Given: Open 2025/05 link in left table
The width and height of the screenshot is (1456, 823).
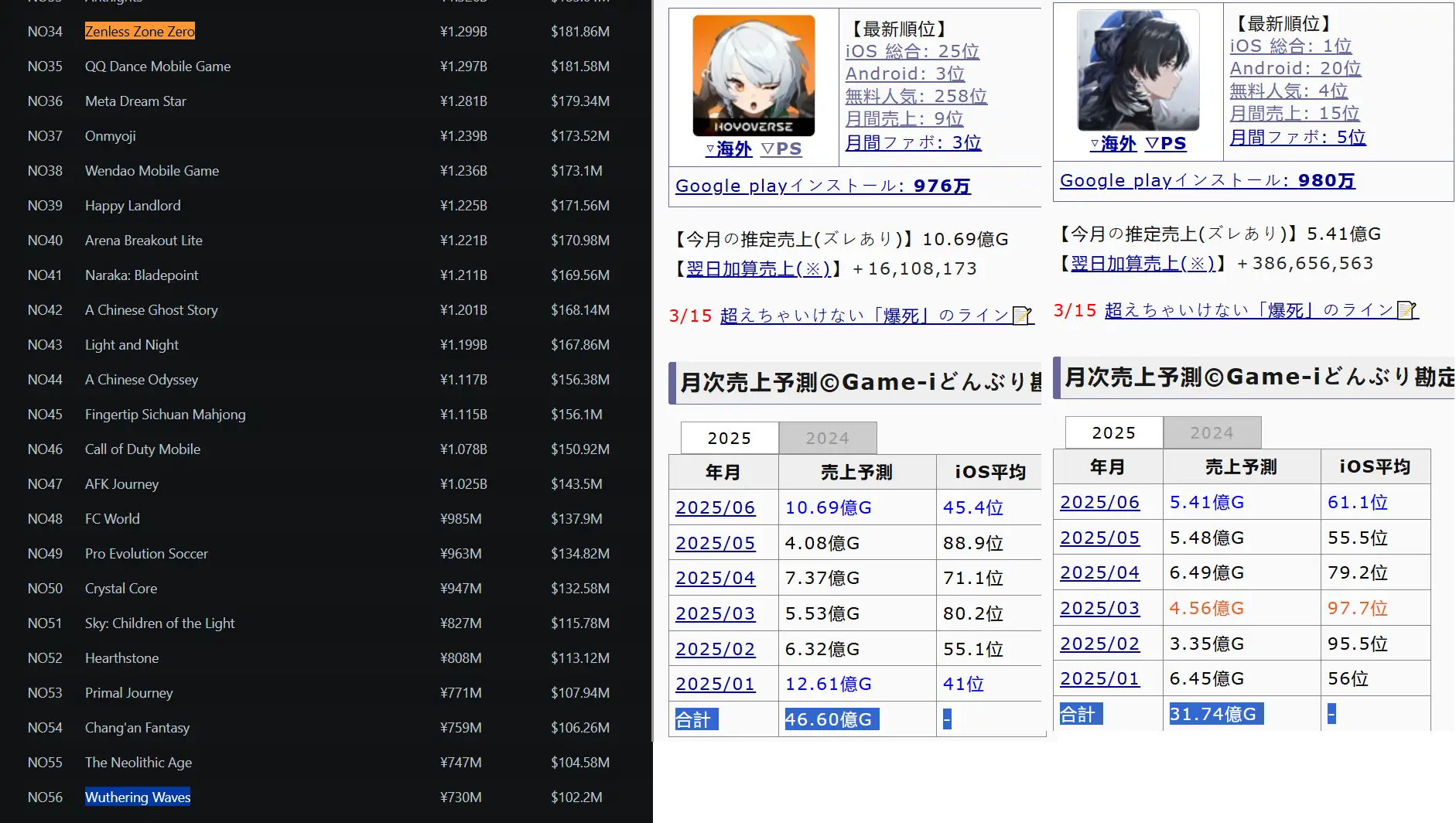Looking at the screenshot, I should pos(715,543).
